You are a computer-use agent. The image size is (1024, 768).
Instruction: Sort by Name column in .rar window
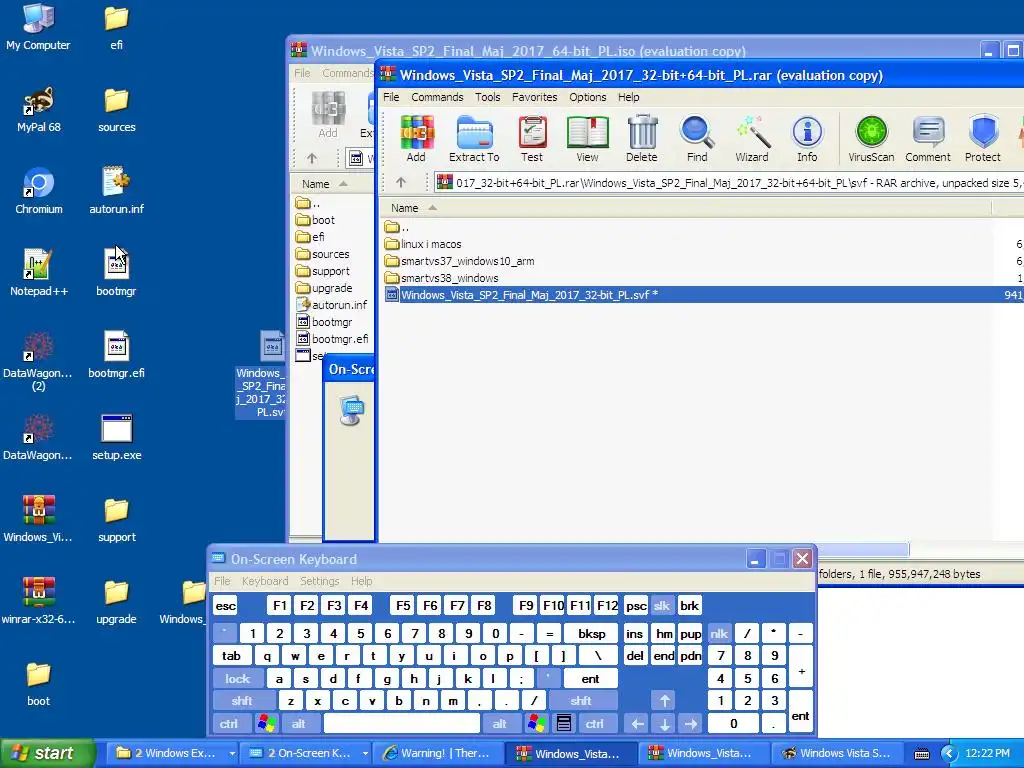(686, 208)
